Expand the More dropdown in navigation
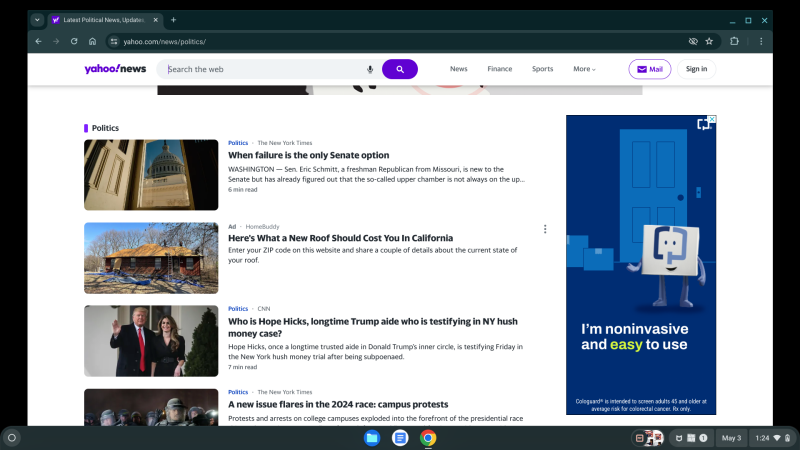 [584, 69]
